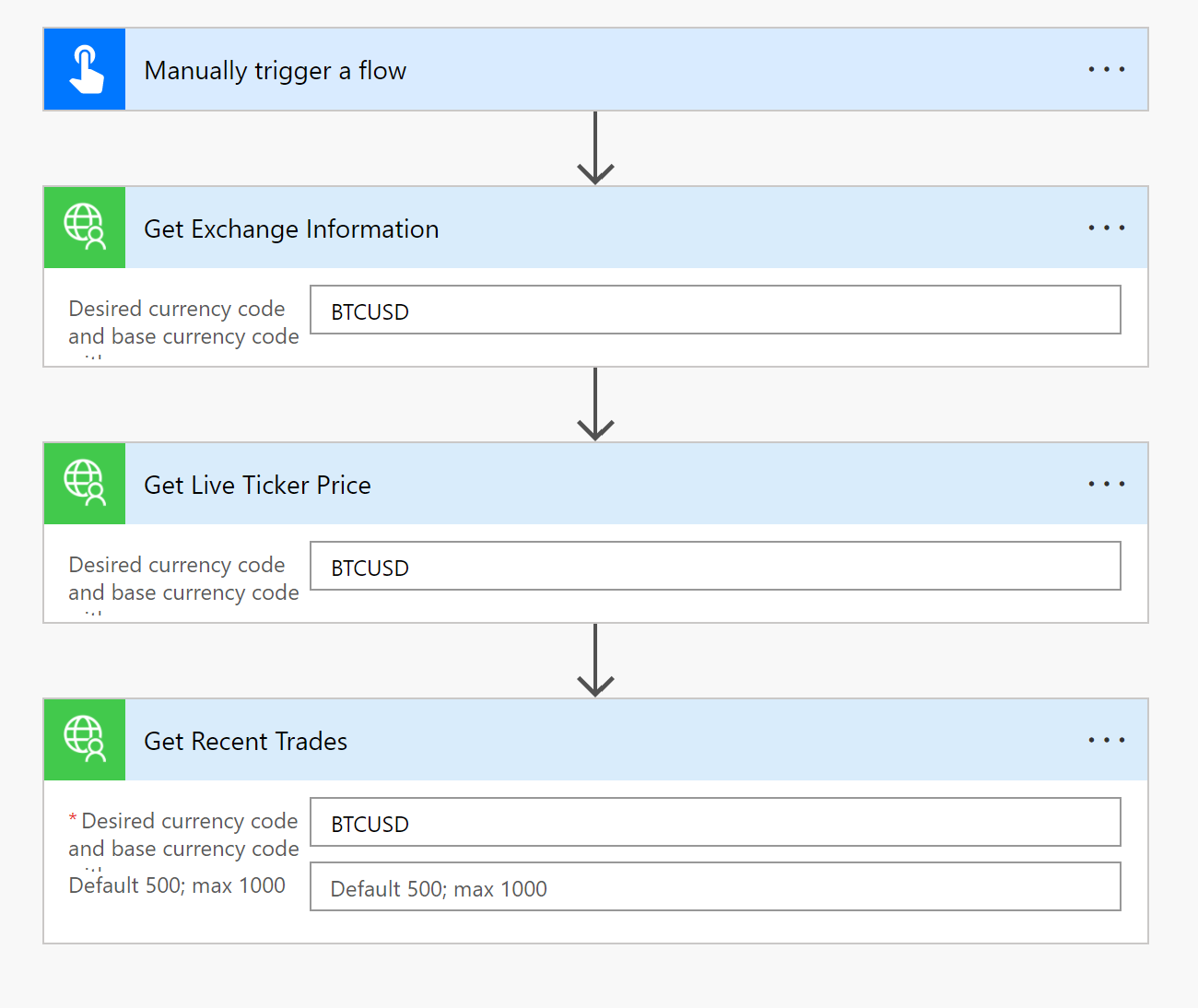This screenshot has width=1198, height=1008.
Task: Click the Get Exchange Information connector icon
Action: click(x=85, y=228)
